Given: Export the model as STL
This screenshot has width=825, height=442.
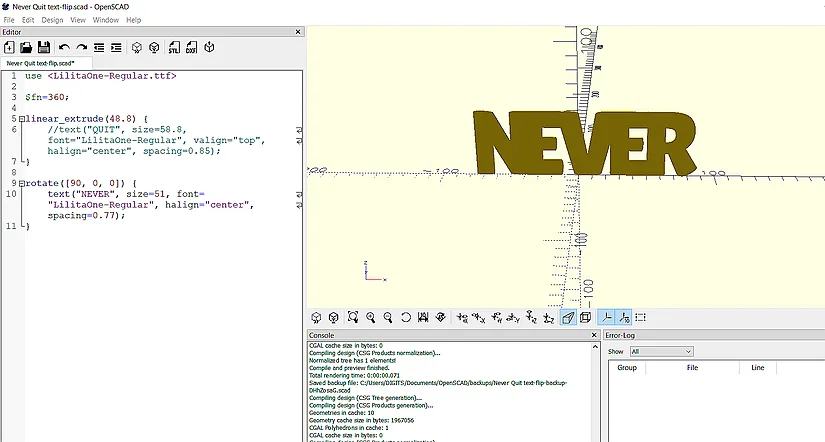Looking at the screenshot, I should click(x=174, y=47).
